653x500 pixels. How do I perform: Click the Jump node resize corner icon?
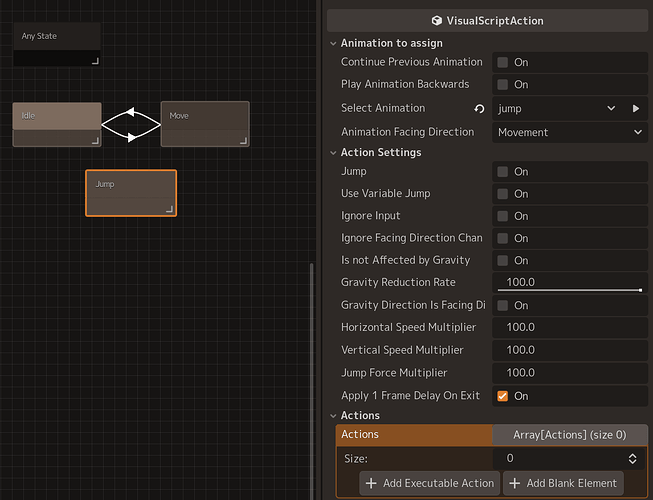tap(169, 209)
